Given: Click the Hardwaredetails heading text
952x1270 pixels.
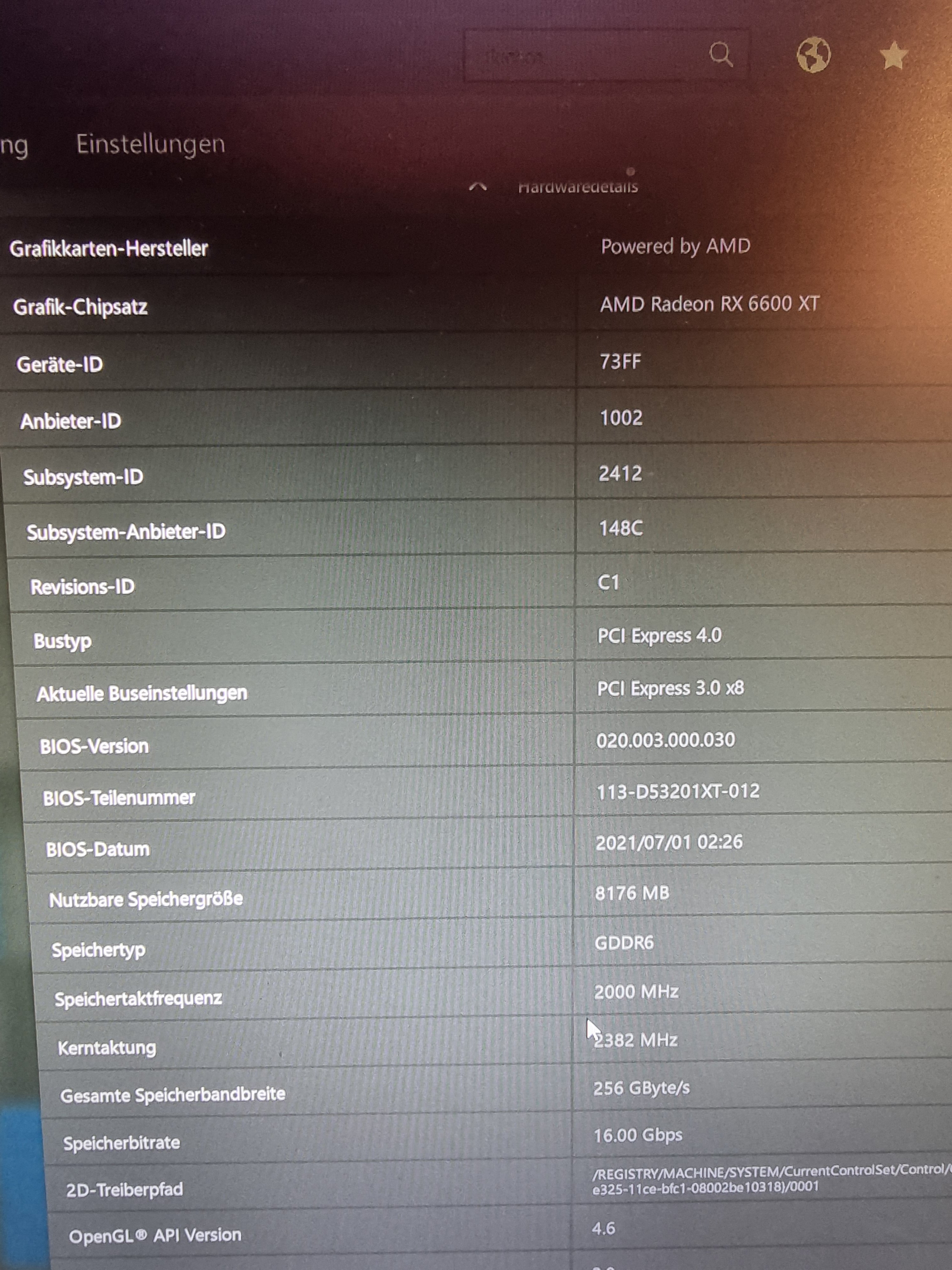Looking at the screenshot, I should pos(577,187).
